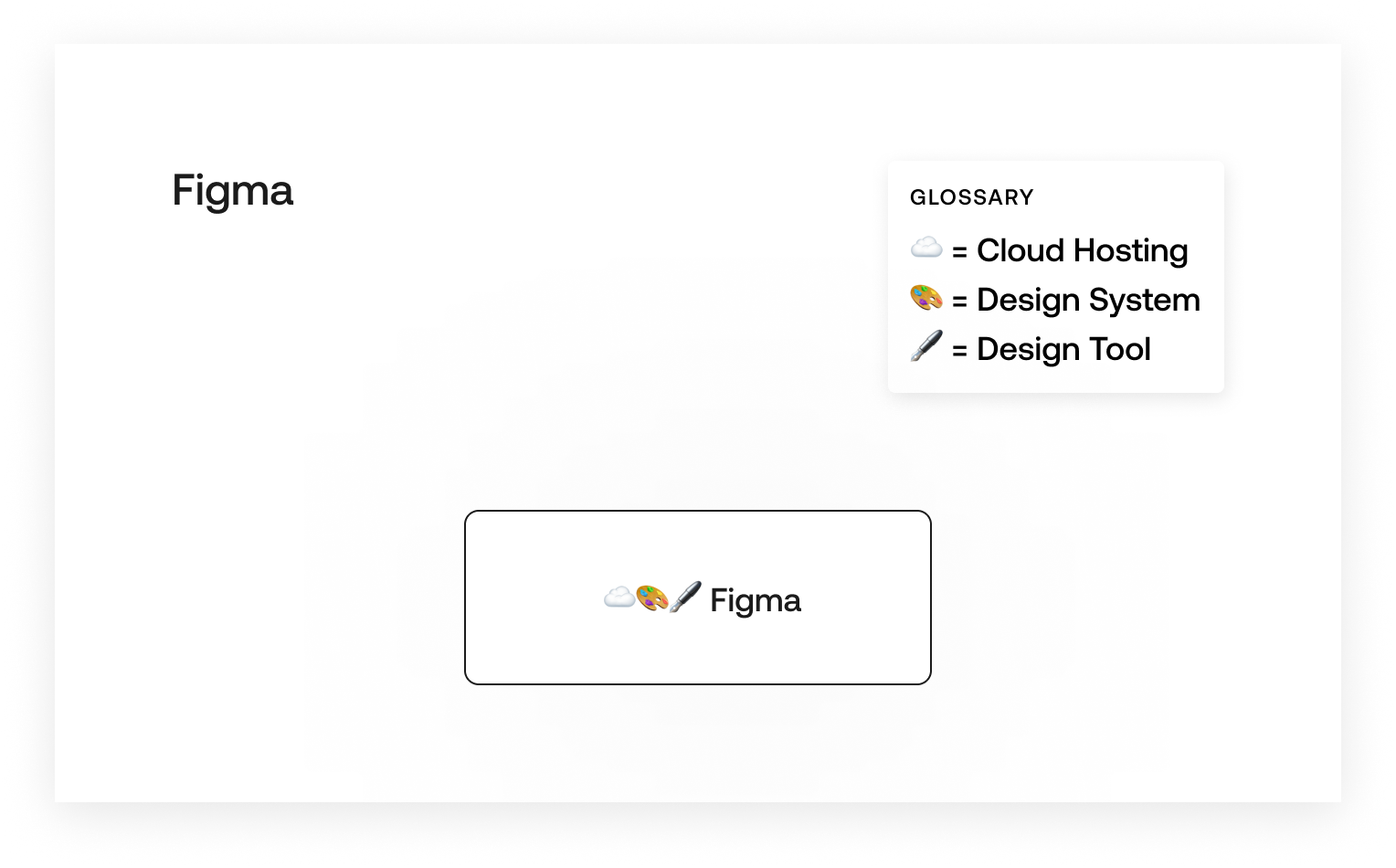The height and width of the screenshot is (868, 1396).
Task: Click the letter G in GLOSSARY
Action: (x=917, y=197)
